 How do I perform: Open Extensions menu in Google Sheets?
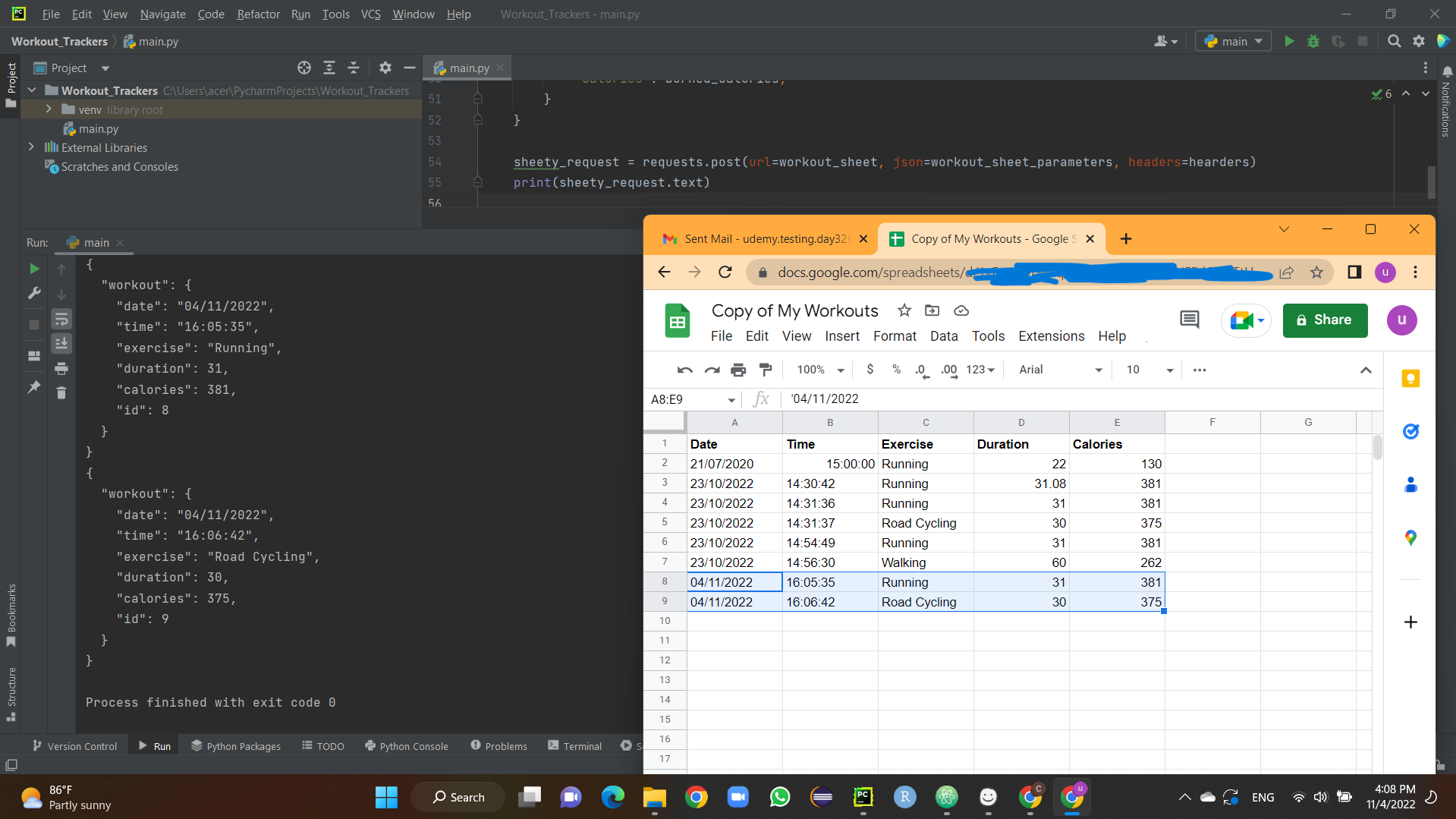[x=1051, y=335]
